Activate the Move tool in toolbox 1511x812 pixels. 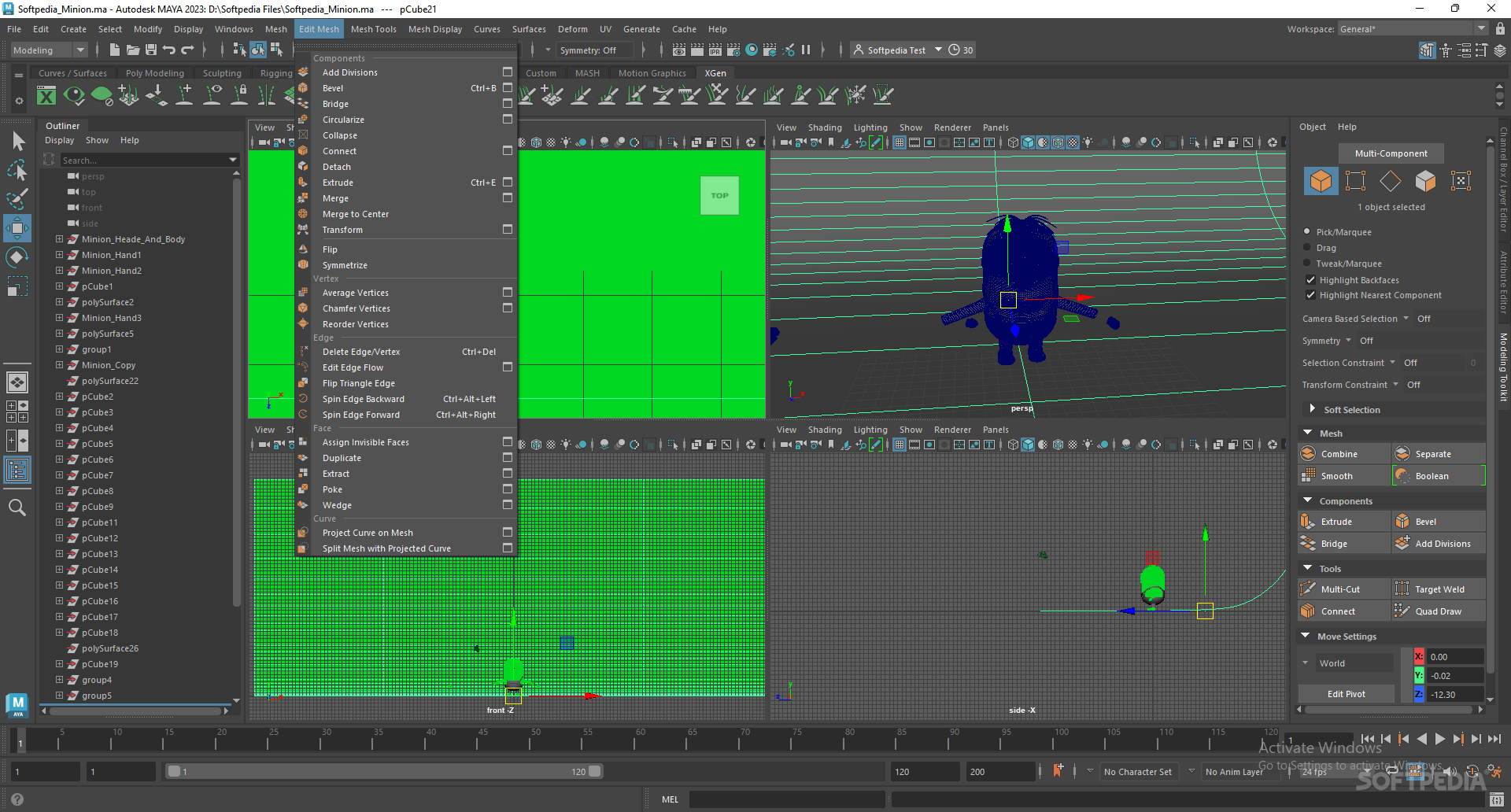point(17,228)
